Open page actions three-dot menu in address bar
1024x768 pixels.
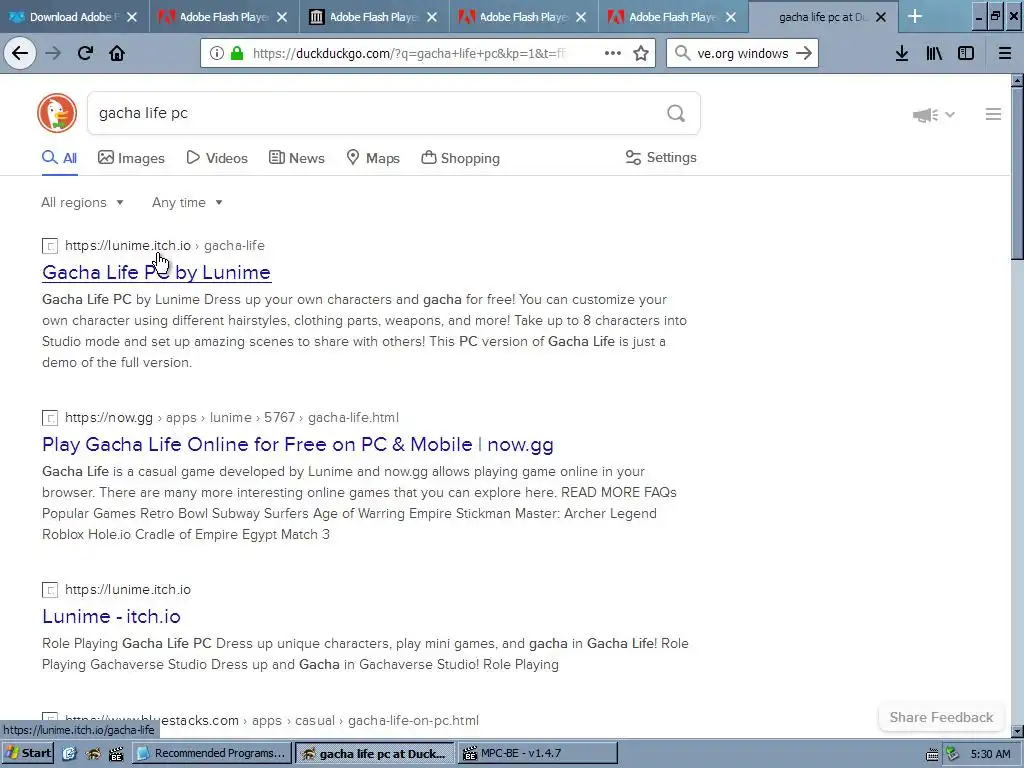pyautogui.click(x=613, y=53)
